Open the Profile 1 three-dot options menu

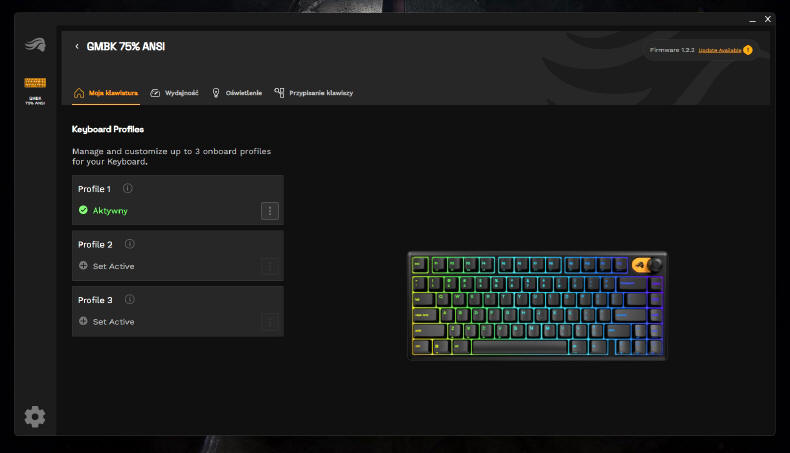[x=269, y=211]
